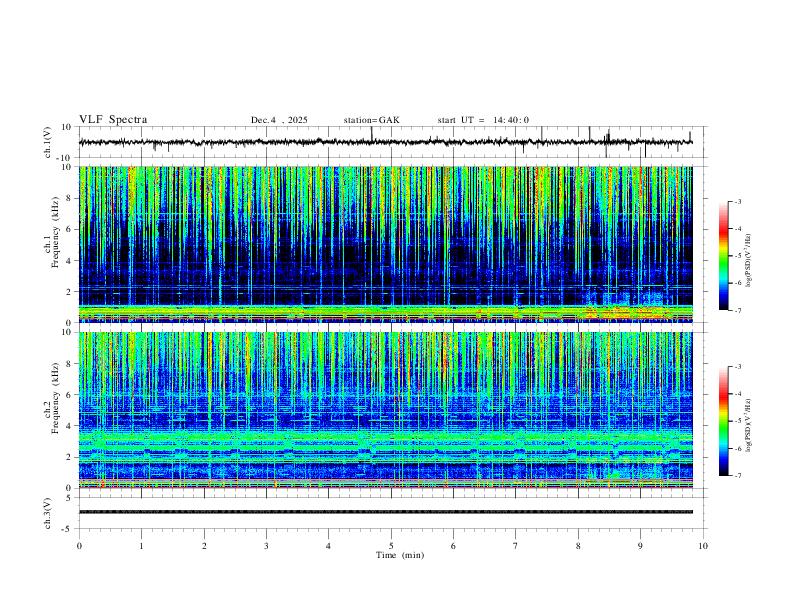
Task: Click time axis tick label "5"
Action: point(391,546)
